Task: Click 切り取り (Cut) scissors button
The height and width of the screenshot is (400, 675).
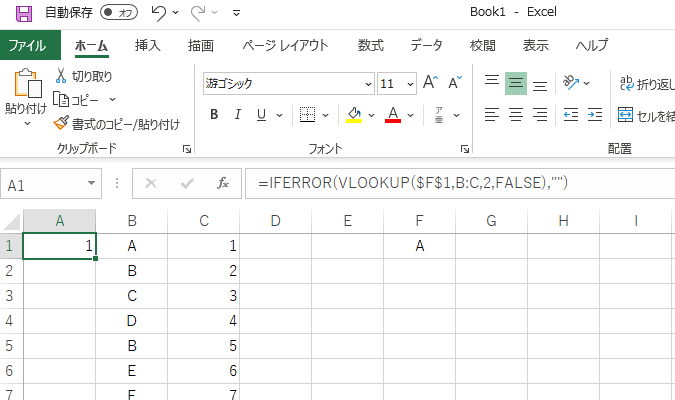Action: 84,76
